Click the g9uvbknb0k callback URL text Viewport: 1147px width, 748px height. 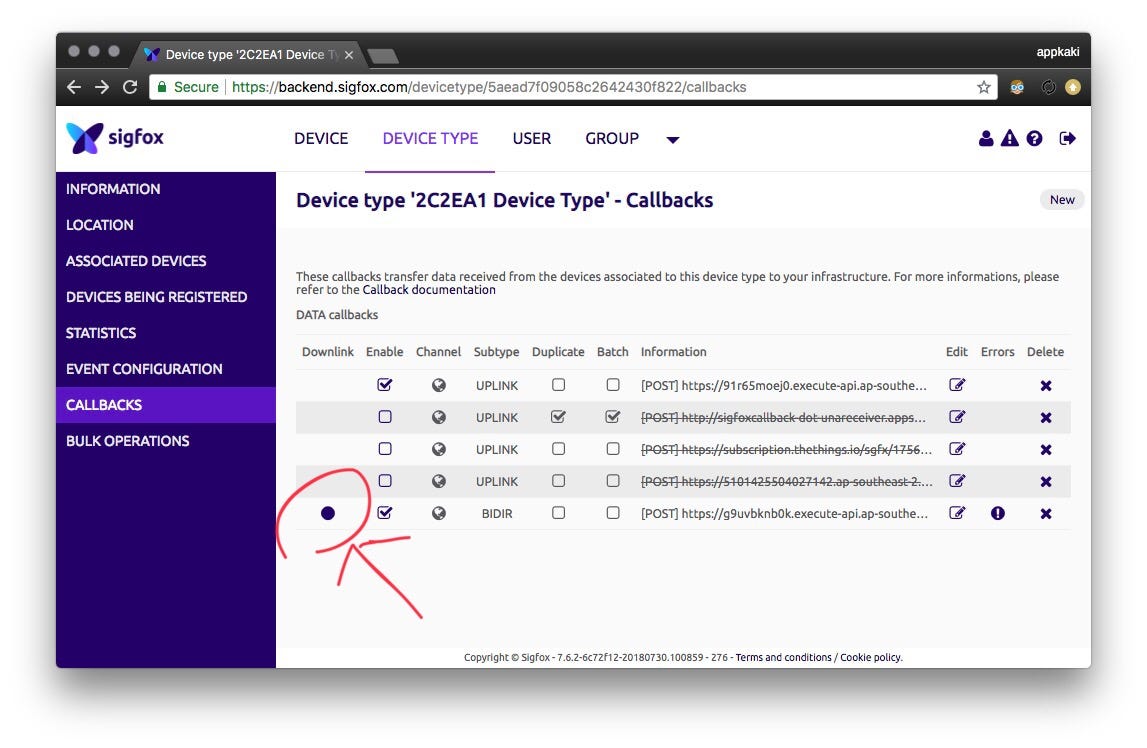pos(784,514)
